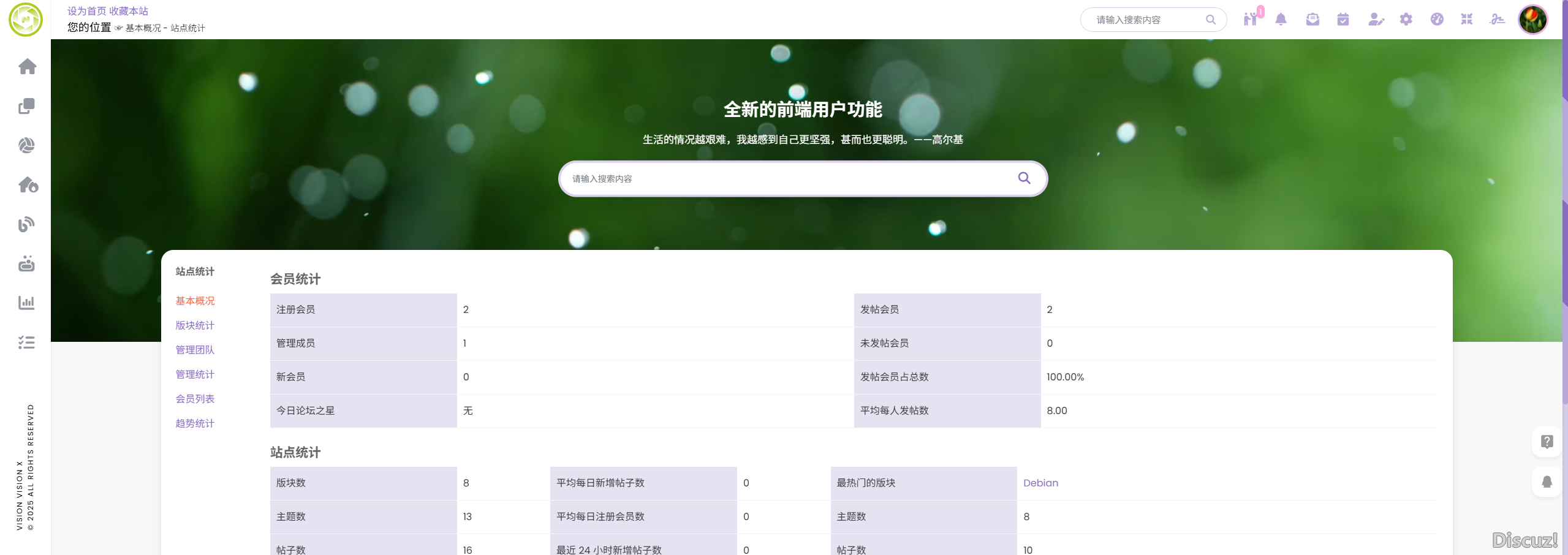Click the Debian forum link

[1040, 483]
